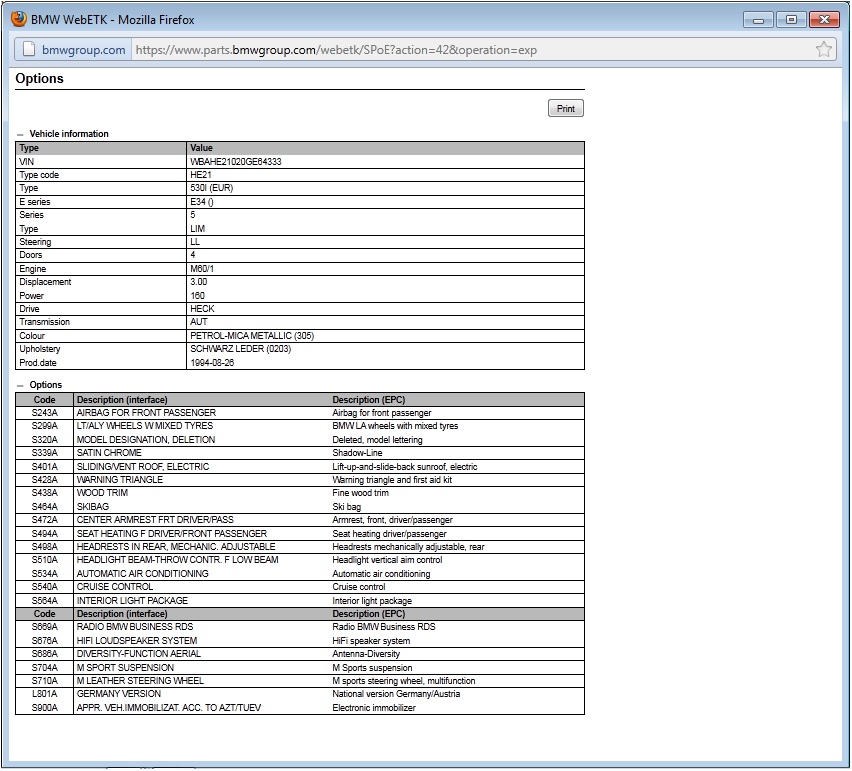Select the upholstery SCHWARZ LEDER (0203)
The width and height of the screenshot is (852, 771).
[x=241, y=349]
